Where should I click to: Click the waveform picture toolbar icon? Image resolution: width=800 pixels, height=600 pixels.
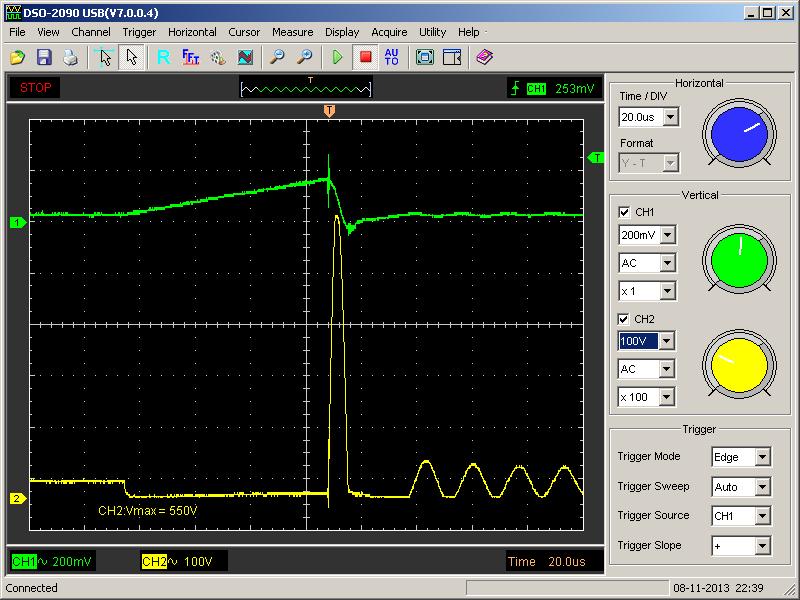point(245,57)
